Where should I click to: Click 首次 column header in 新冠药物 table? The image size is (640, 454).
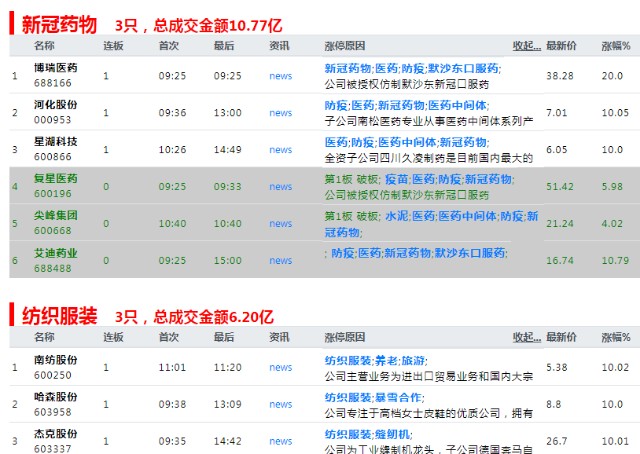click(x=169, y=46)
